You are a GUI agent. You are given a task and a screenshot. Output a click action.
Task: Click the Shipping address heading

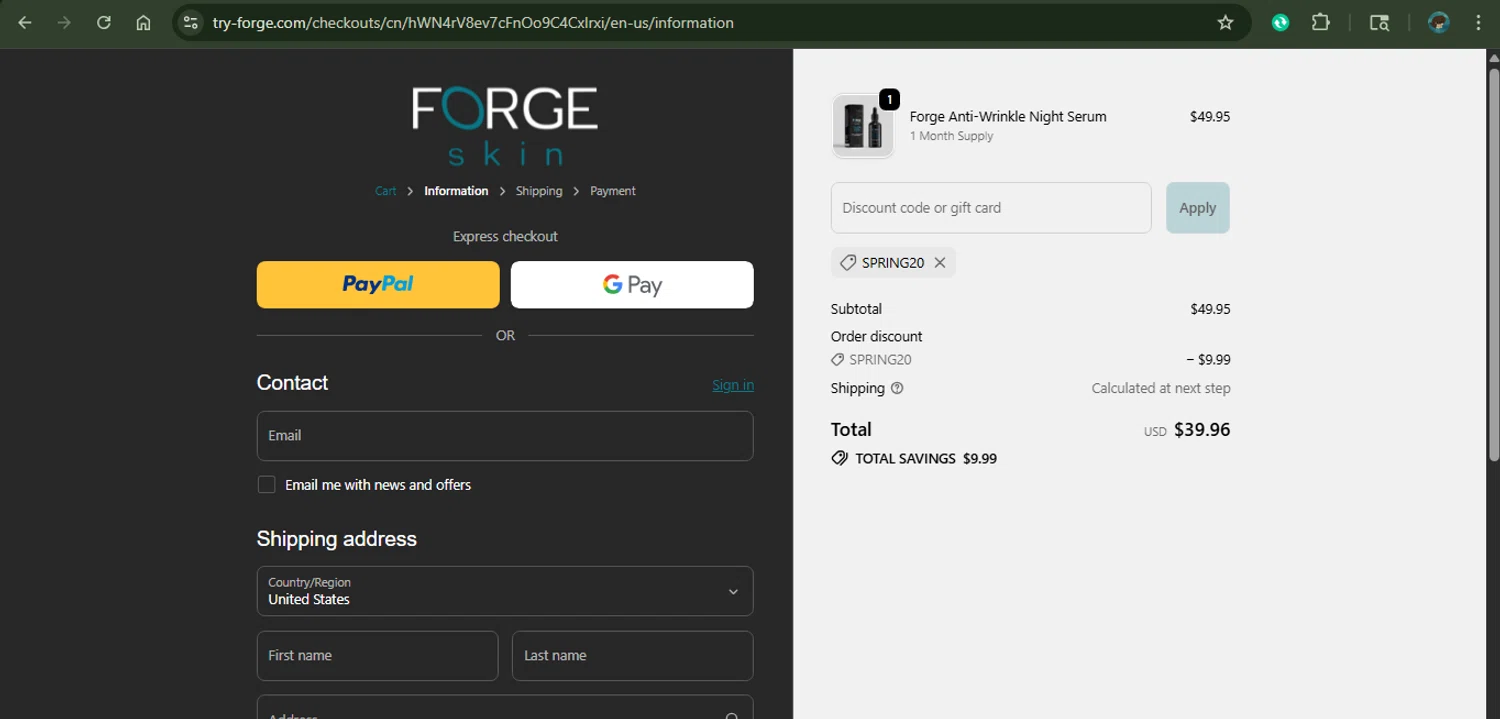tap(337, 539)
